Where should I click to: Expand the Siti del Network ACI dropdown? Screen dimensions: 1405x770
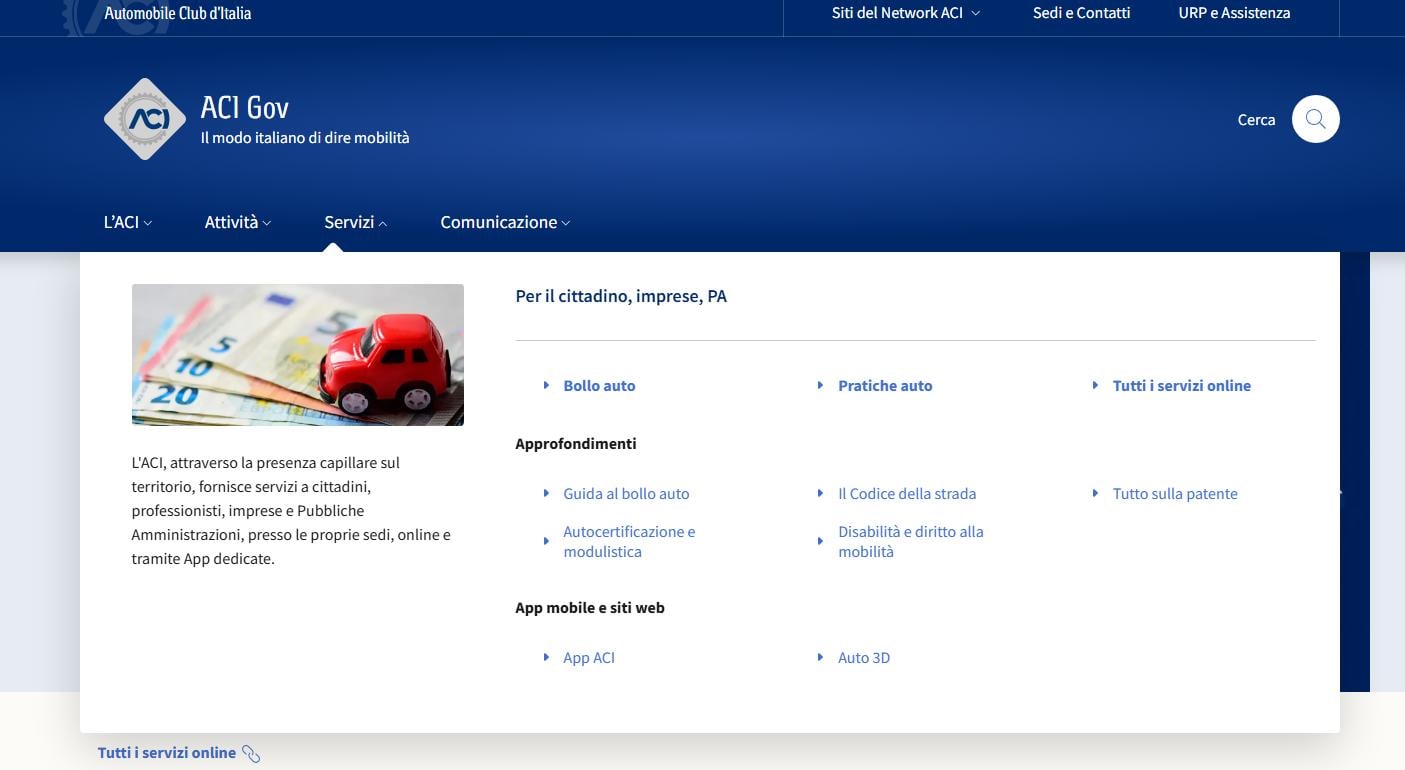coord(905,13)
